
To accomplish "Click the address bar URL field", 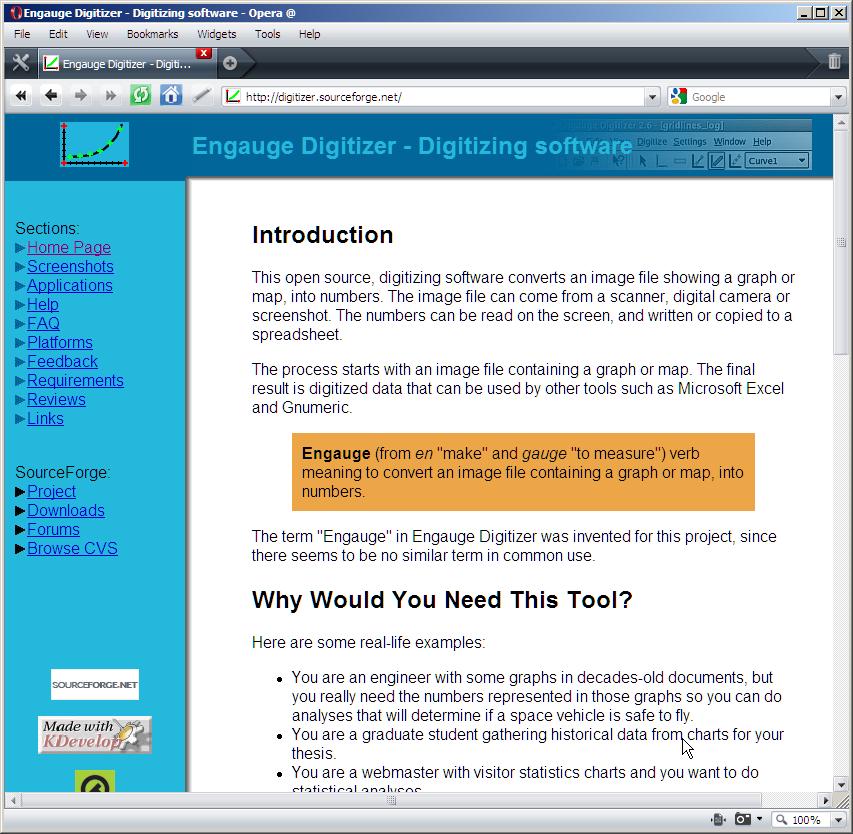I will pyautogui.click(x=441, y=97).
